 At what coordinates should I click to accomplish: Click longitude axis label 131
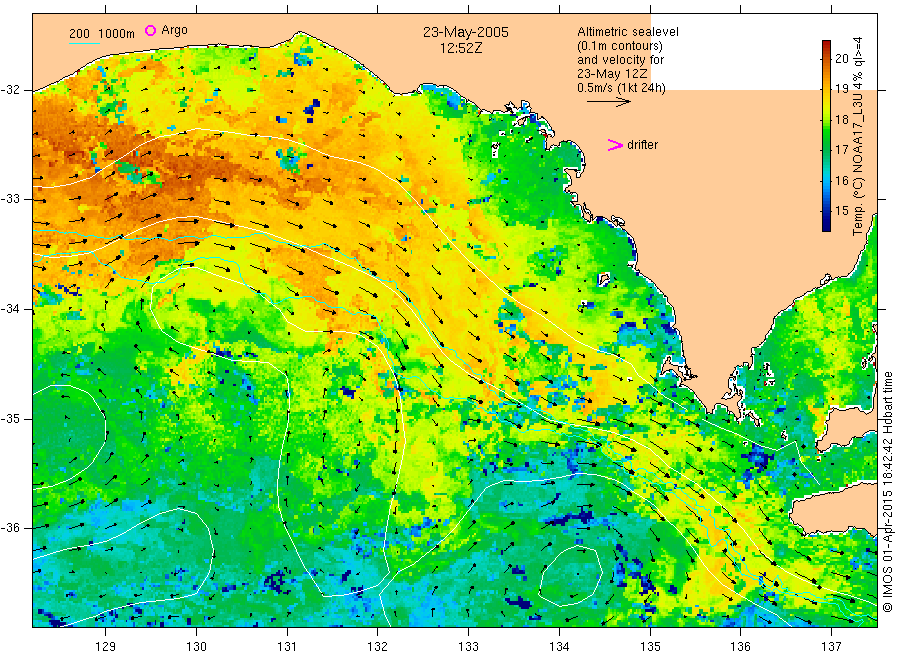tap(287, 647)
